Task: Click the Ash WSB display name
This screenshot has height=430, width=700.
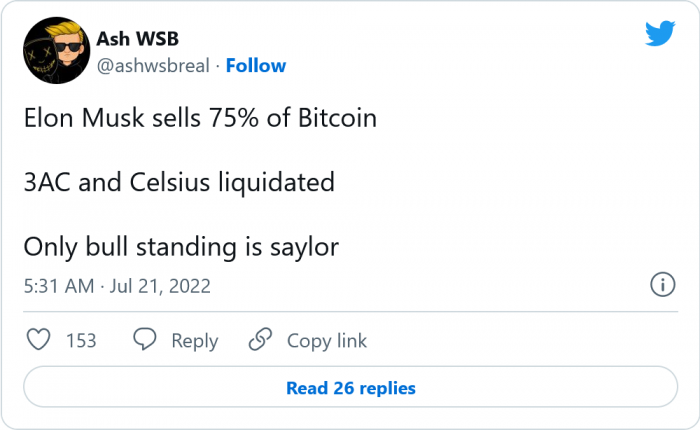Action: [137, 39]
